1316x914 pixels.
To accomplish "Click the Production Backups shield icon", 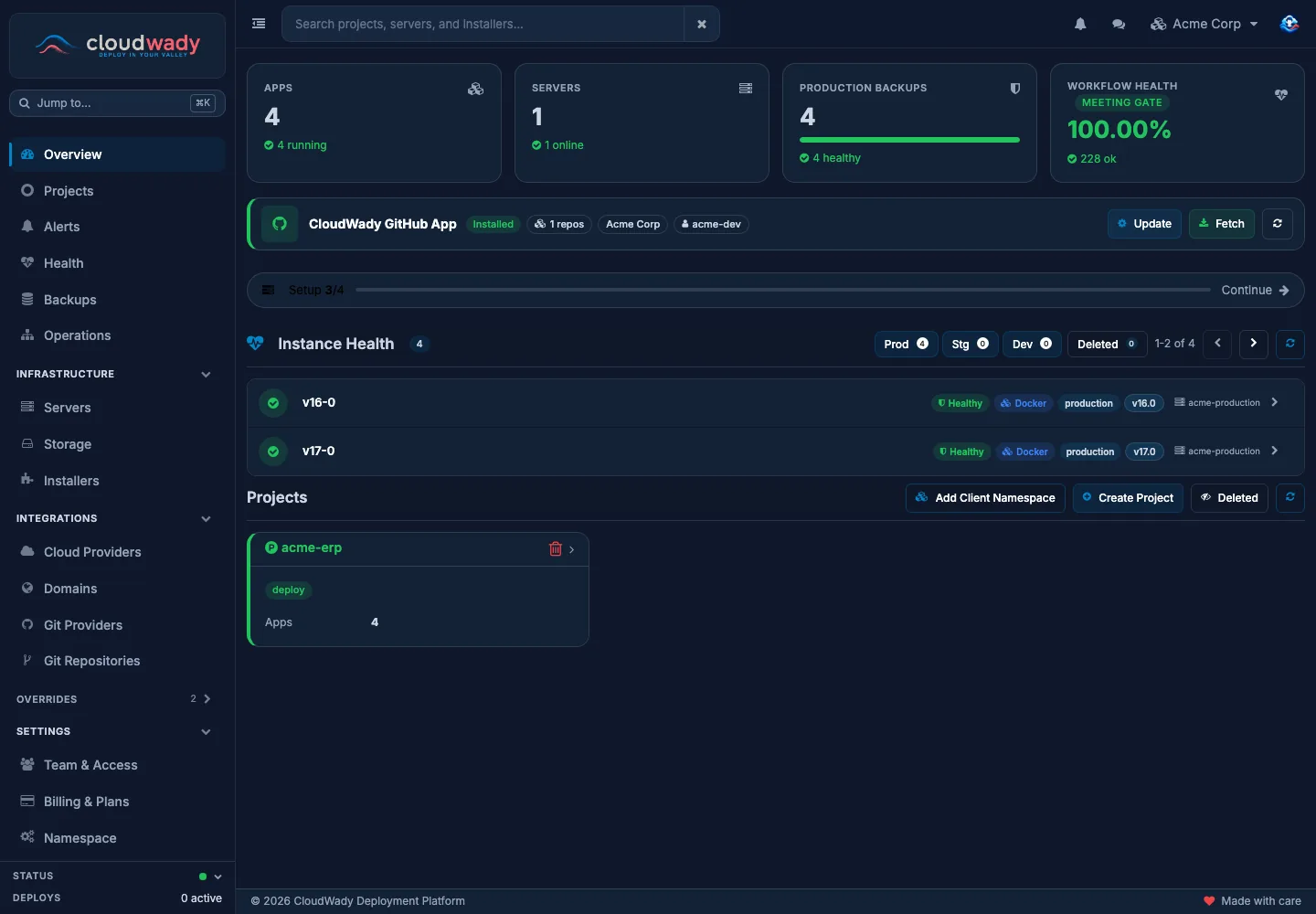I will (x=1014, y=89).
